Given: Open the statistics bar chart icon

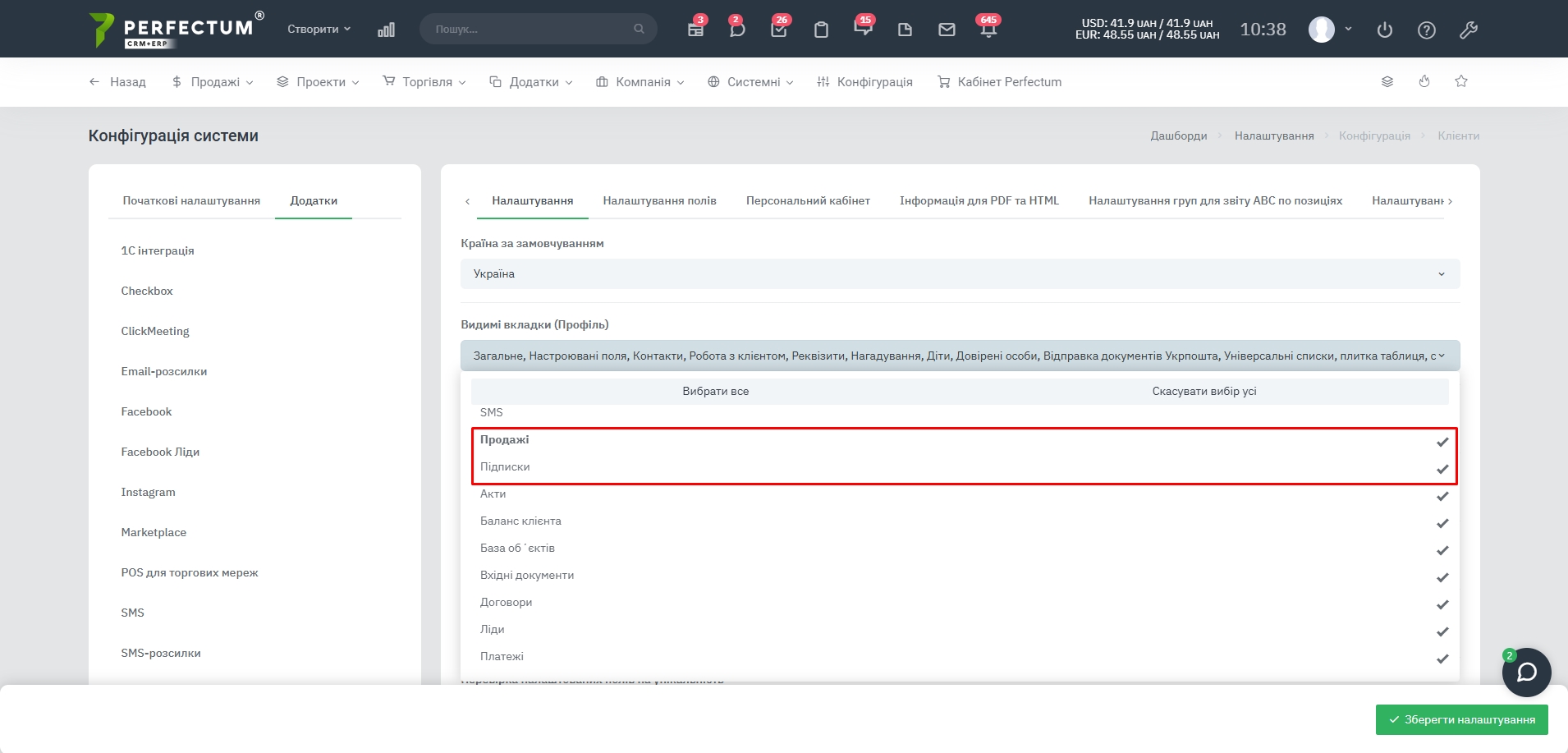Looking at the screenshot, I should 386,30.
